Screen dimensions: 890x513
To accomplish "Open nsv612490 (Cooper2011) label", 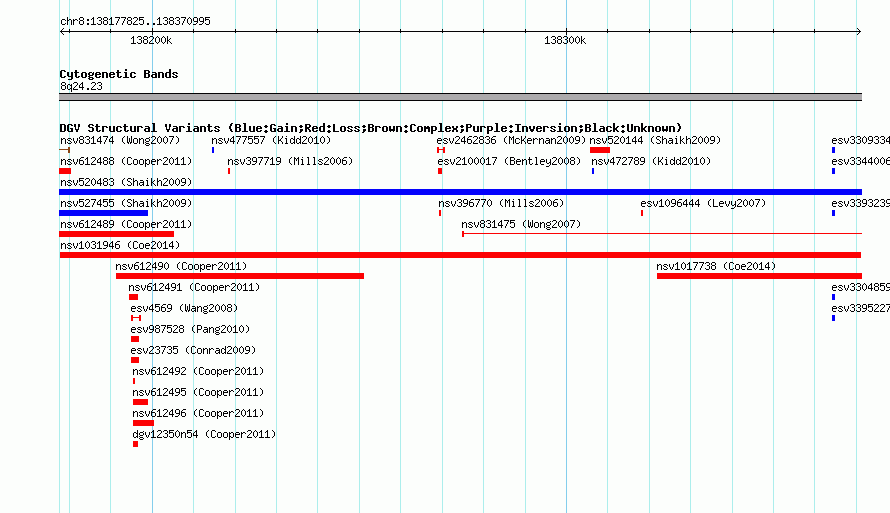I will pos(181,266).
